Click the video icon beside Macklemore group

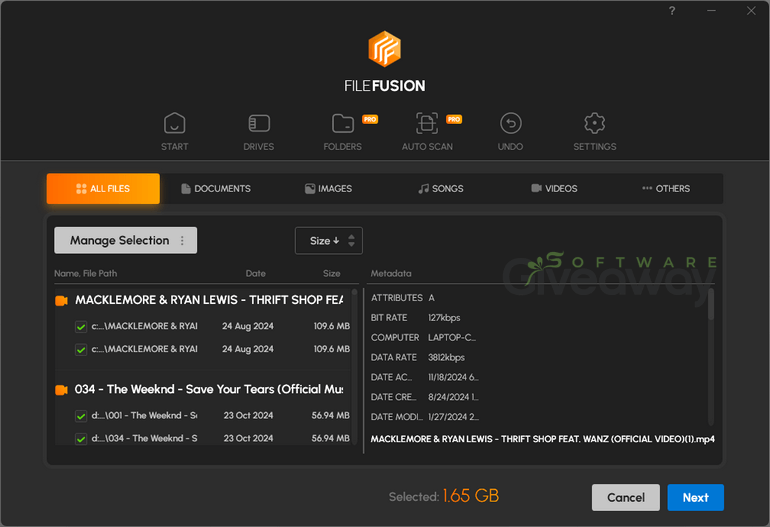tap(61, 300)
